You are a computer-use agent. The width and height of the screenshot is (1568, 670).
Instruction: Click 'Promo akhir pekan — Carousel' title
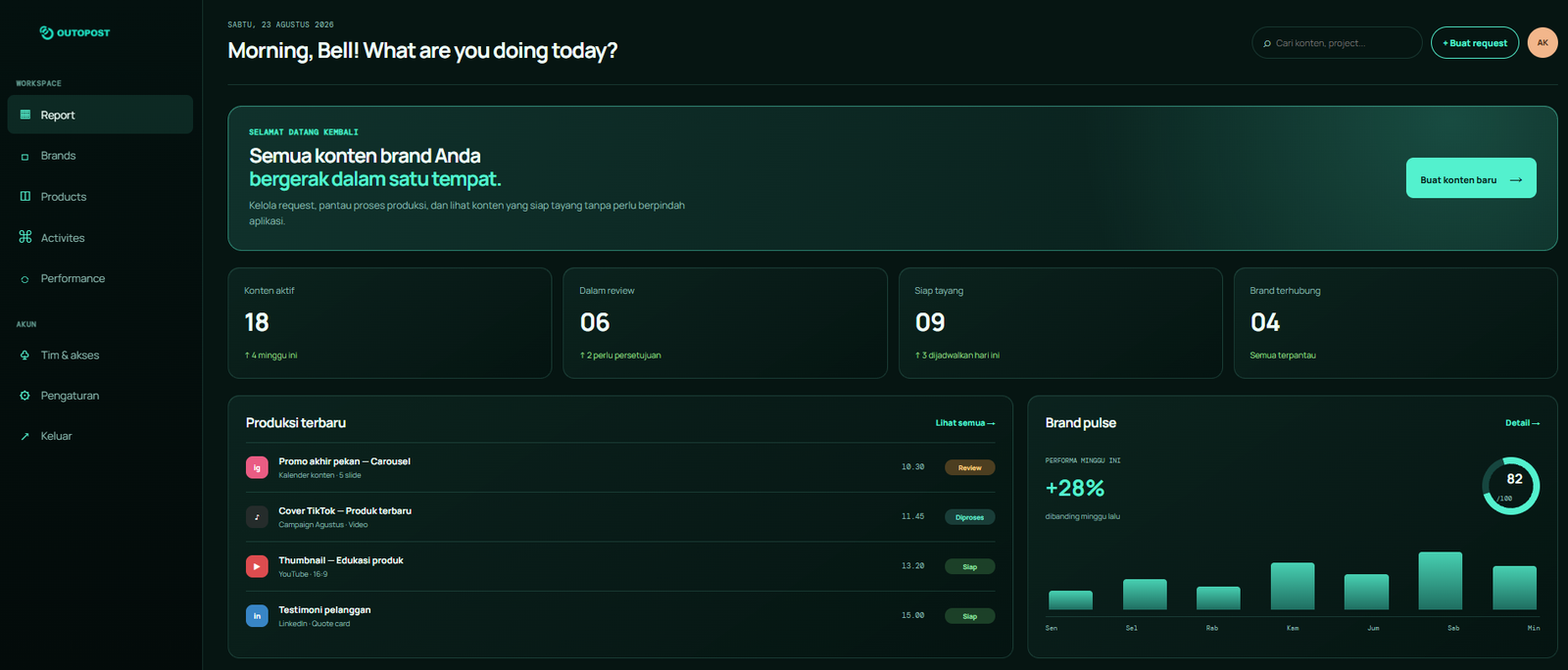click(x=344, y=461)
